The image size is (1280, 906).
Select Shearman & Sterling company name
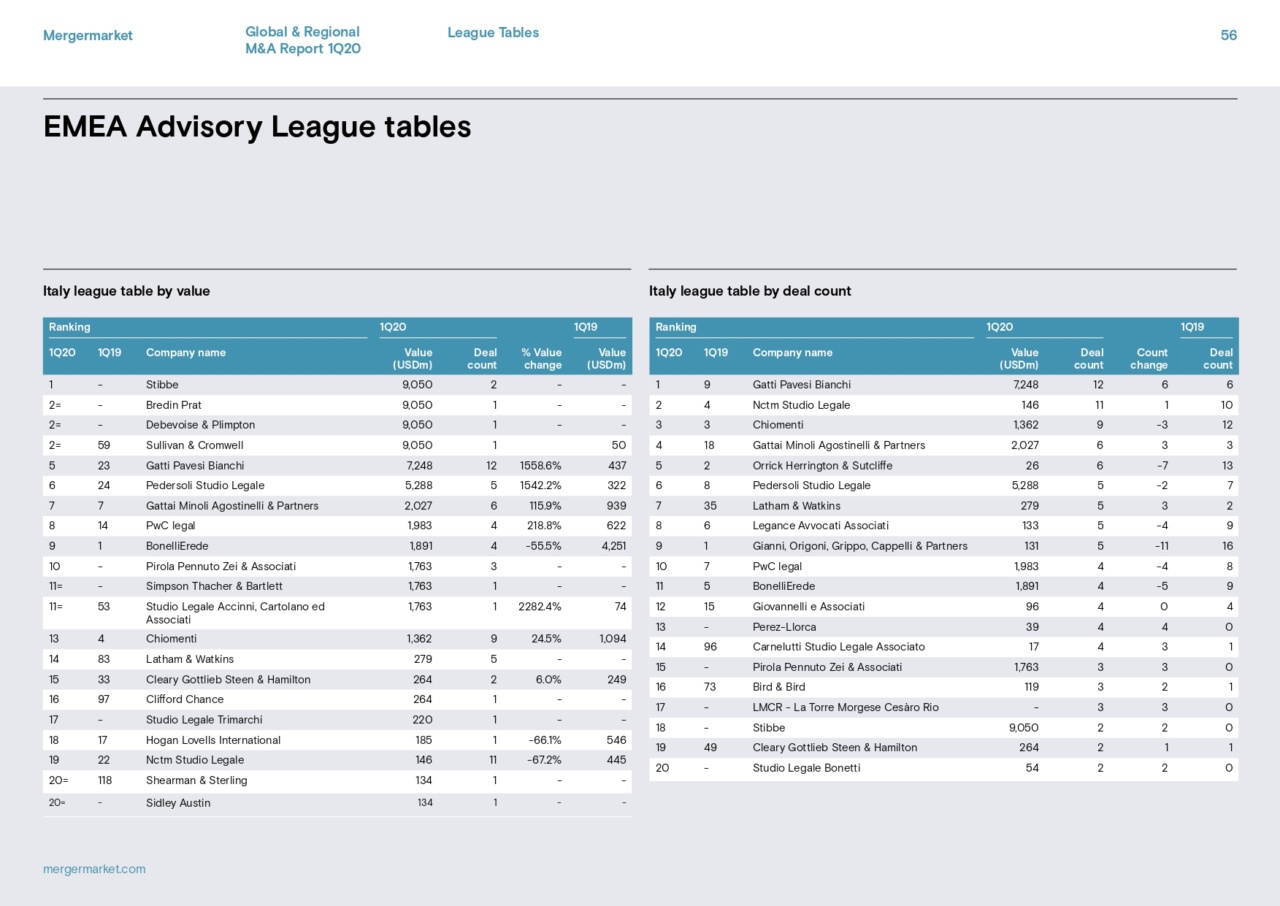pos(196,780)
